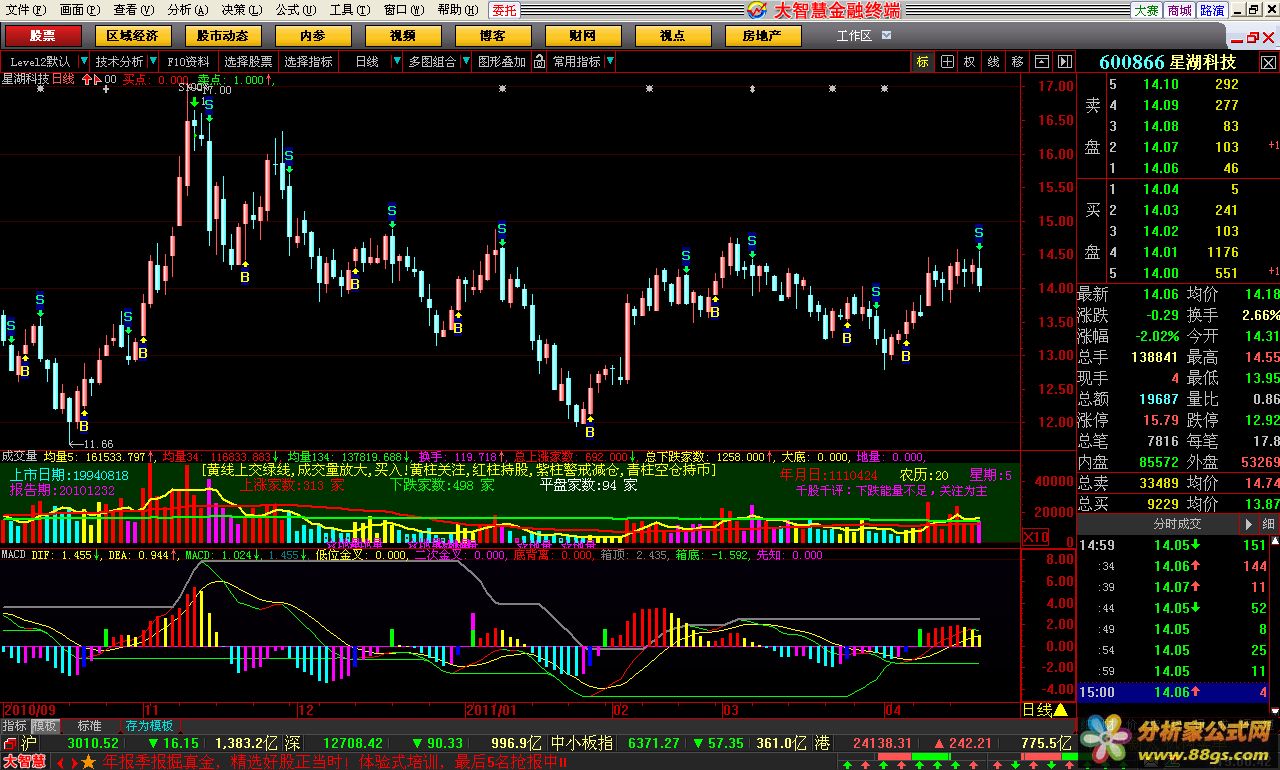The height and width of the screenshot is (770, 1280).
Task: Open the 公式 Formula menu
Action: (295, 10)
